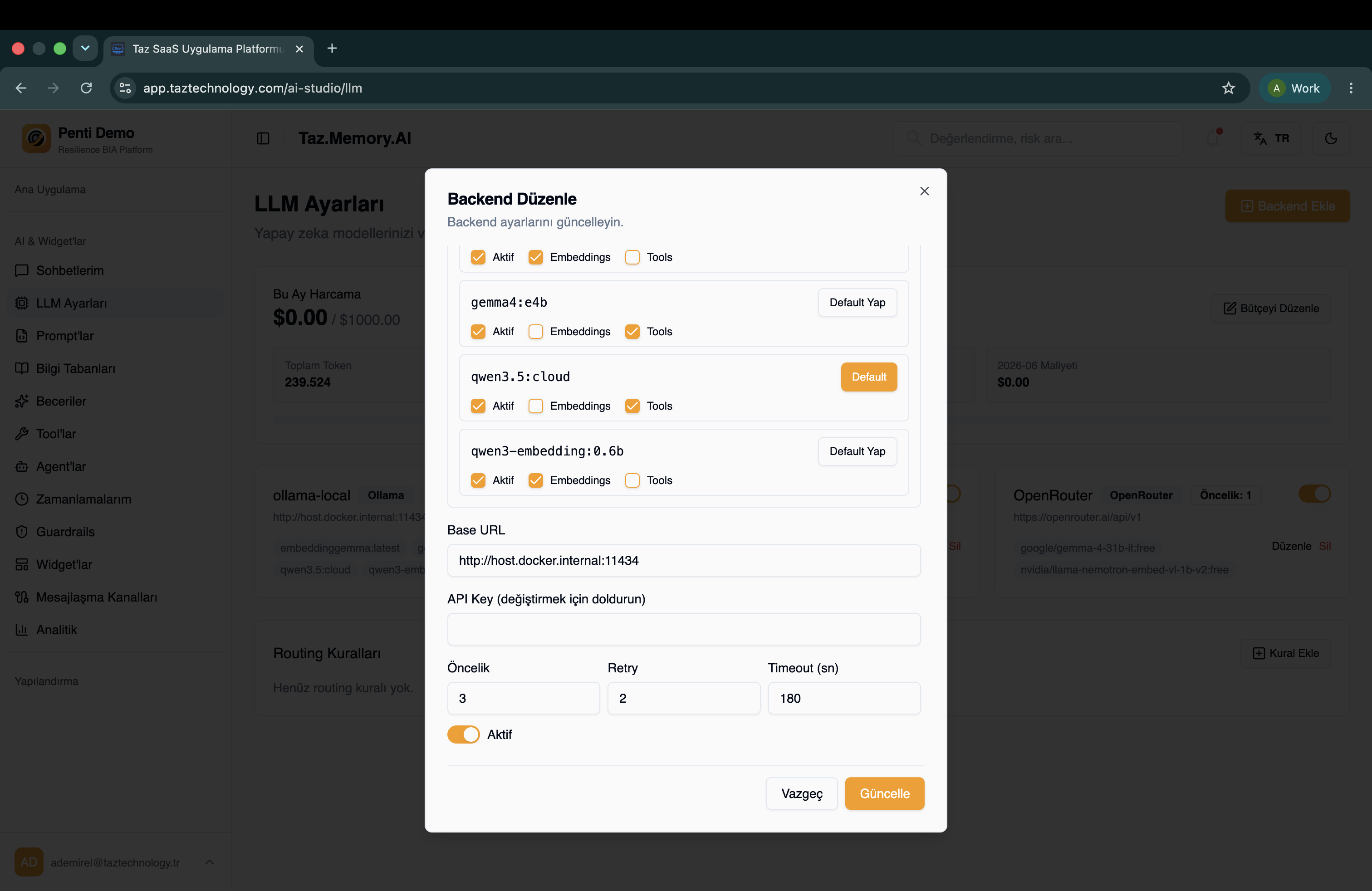Close the Taz SaaS browser tab
Image resolution: width=1372 pixels, height=891 pixels.
299,49
